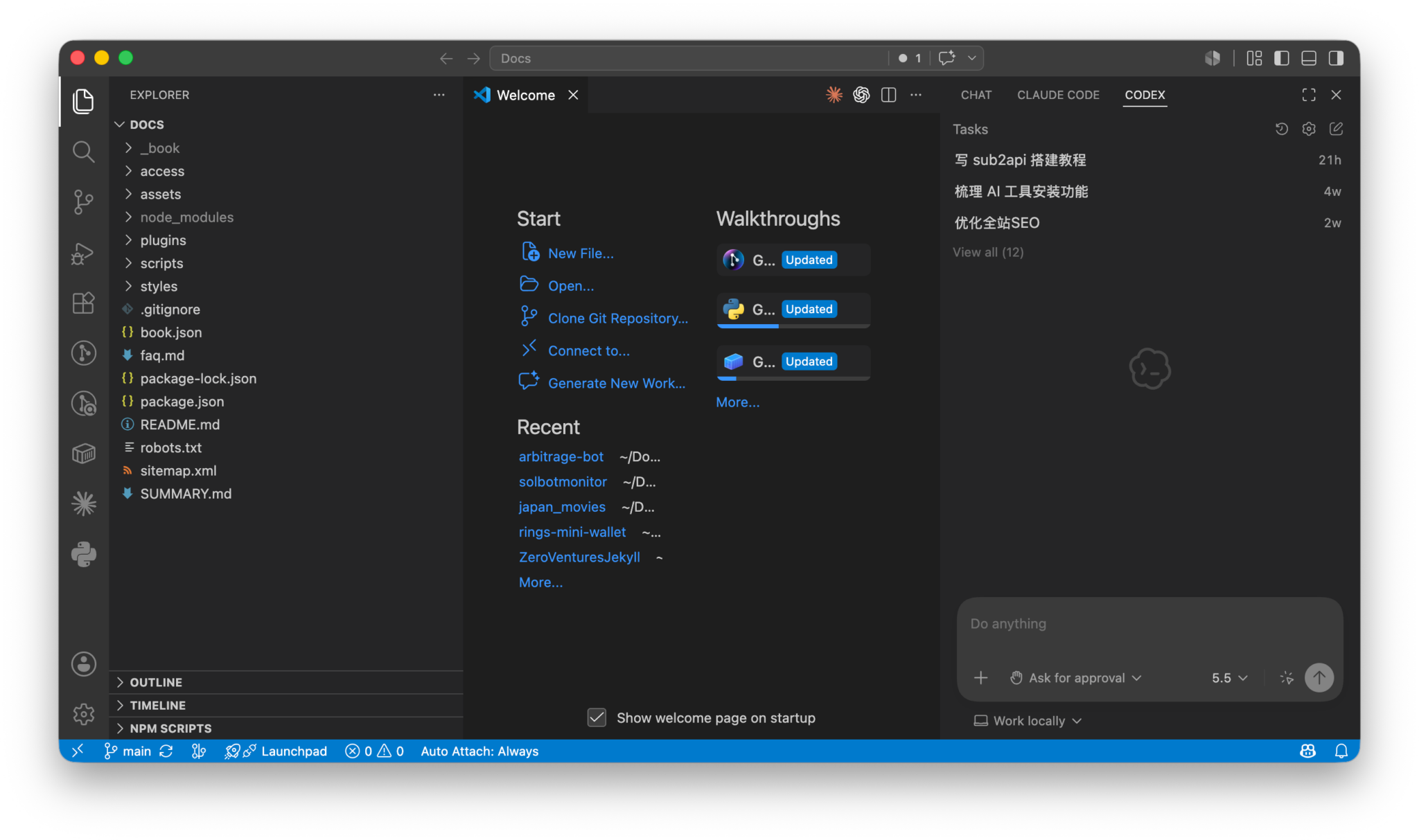Screen dimensions: 1419x840
Task: Expand the TIMELINE section
Action: (x=157, y=705)
